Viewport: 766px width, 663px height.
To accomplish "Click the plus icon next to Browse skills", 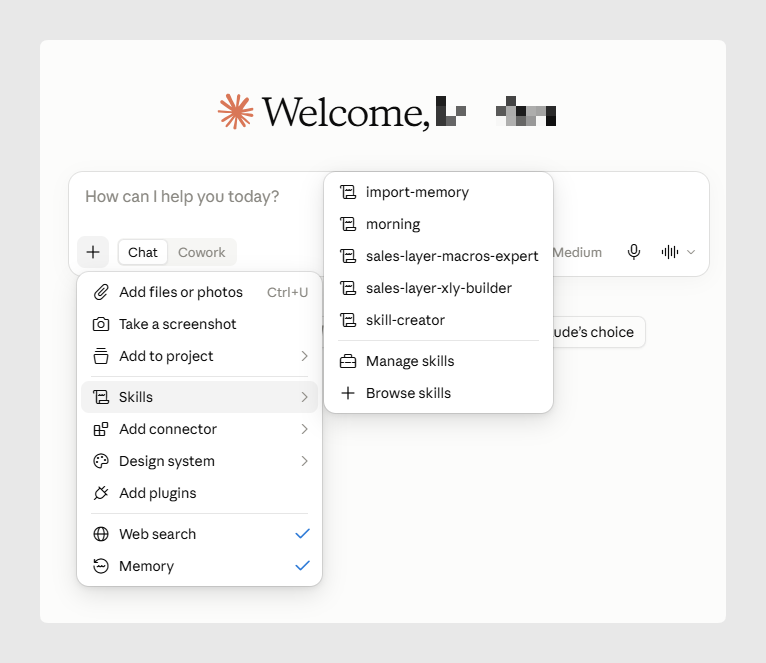I will (348, 393).
